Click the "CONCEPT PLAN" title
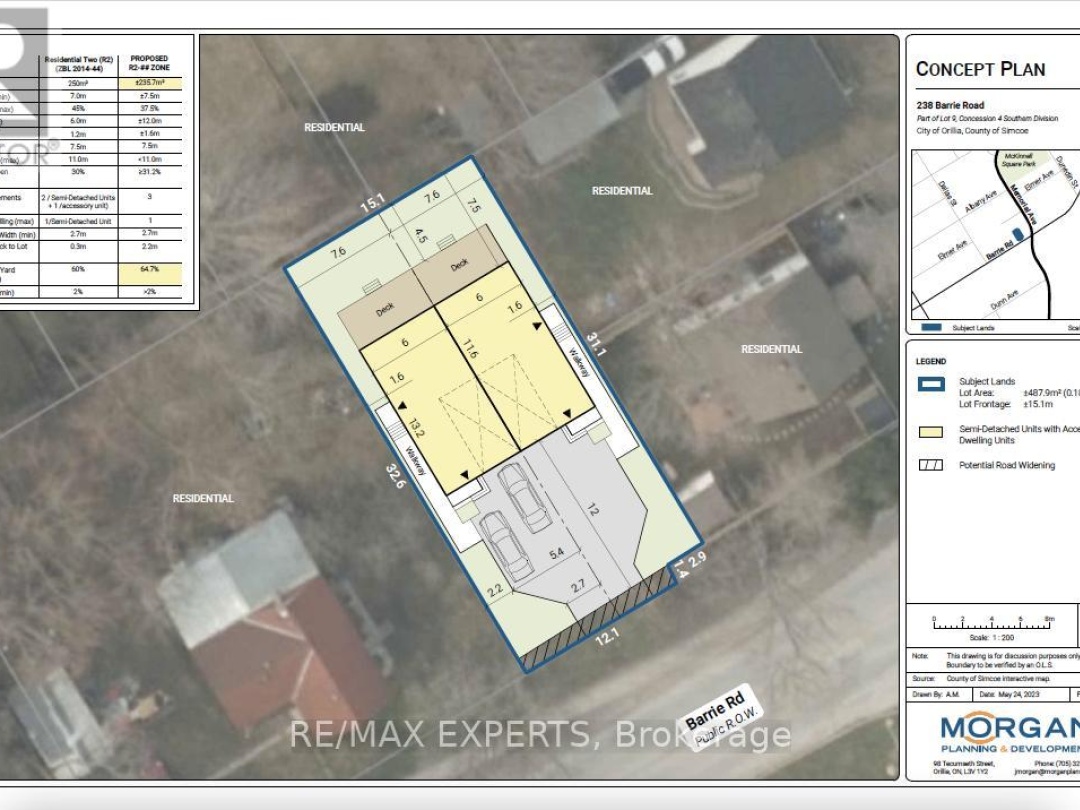The image size is (1080, 810). point(980,69)
